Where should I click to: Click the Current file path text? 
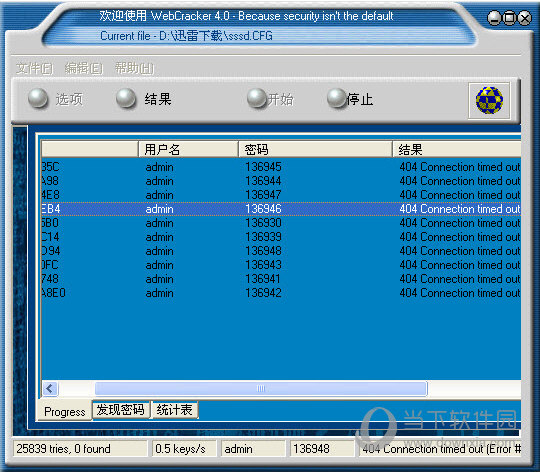point(186,36)
